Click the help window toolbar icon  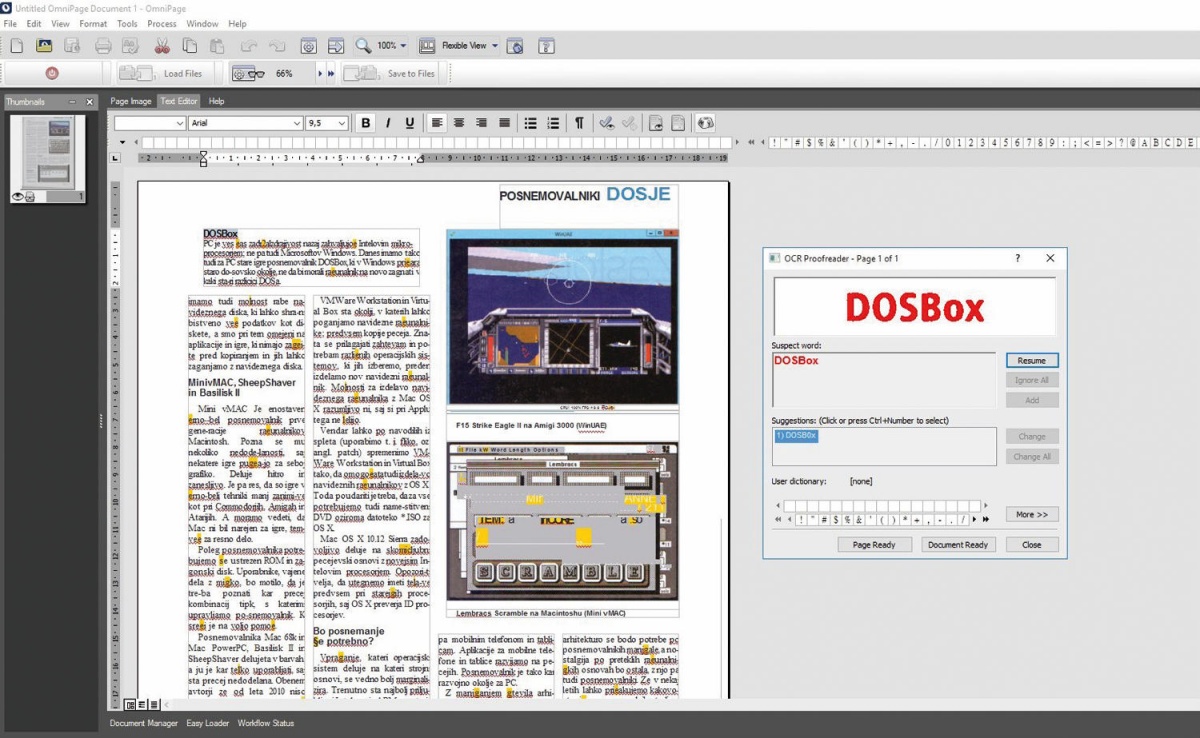point(546,46)
